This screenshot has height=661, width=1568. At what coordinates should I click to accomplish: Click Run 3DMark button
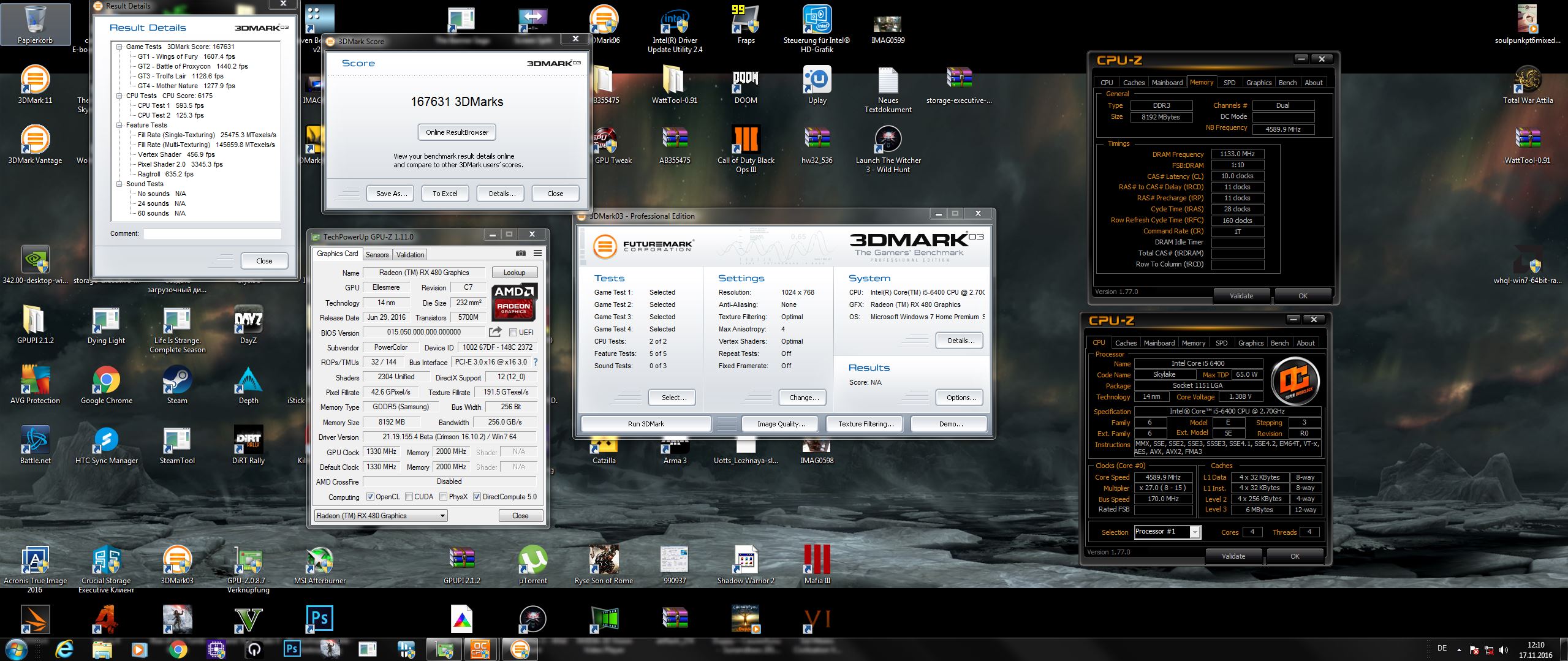click(646, 424)
